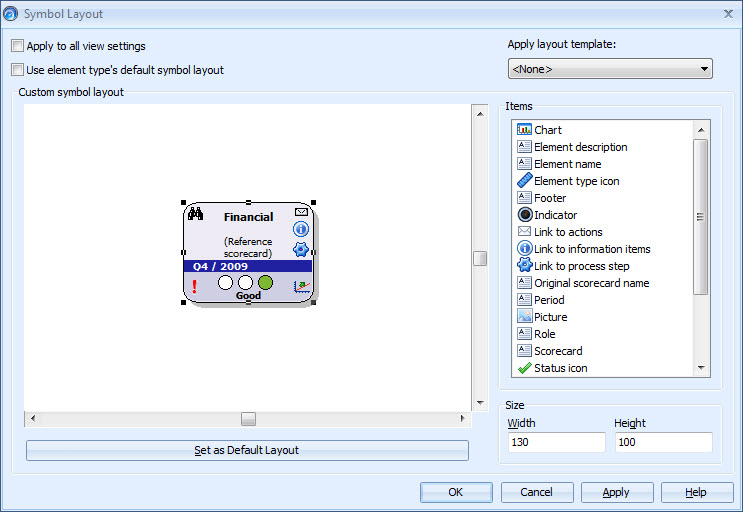
Task: Click the Height input field
Action: (663, 442)
